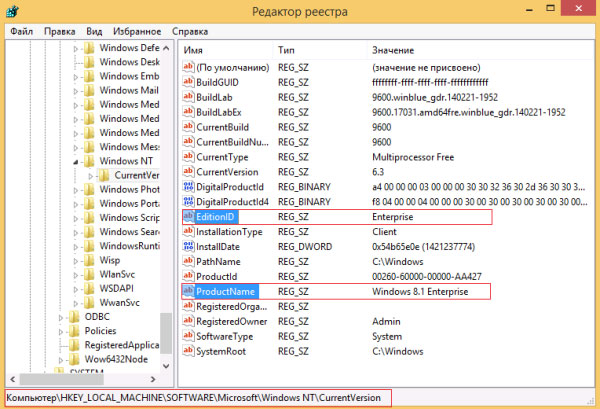This screenshot has height=409, width=600.
Task: Sort values by the Тип column header
Action: [x=320, y=50]
